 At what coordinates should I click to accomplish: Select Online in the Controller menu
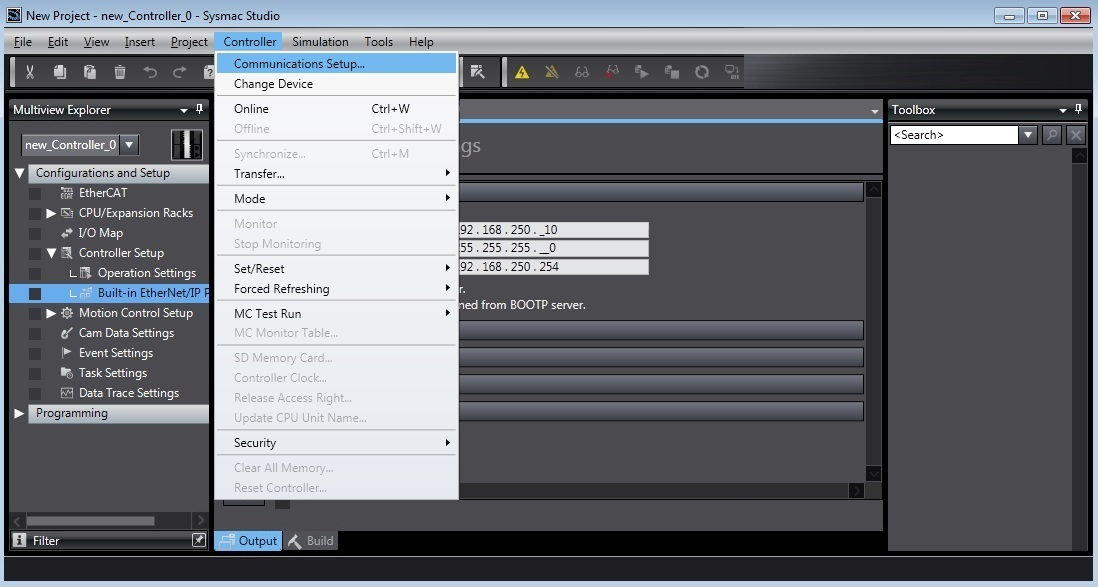(x=336, y=109)
